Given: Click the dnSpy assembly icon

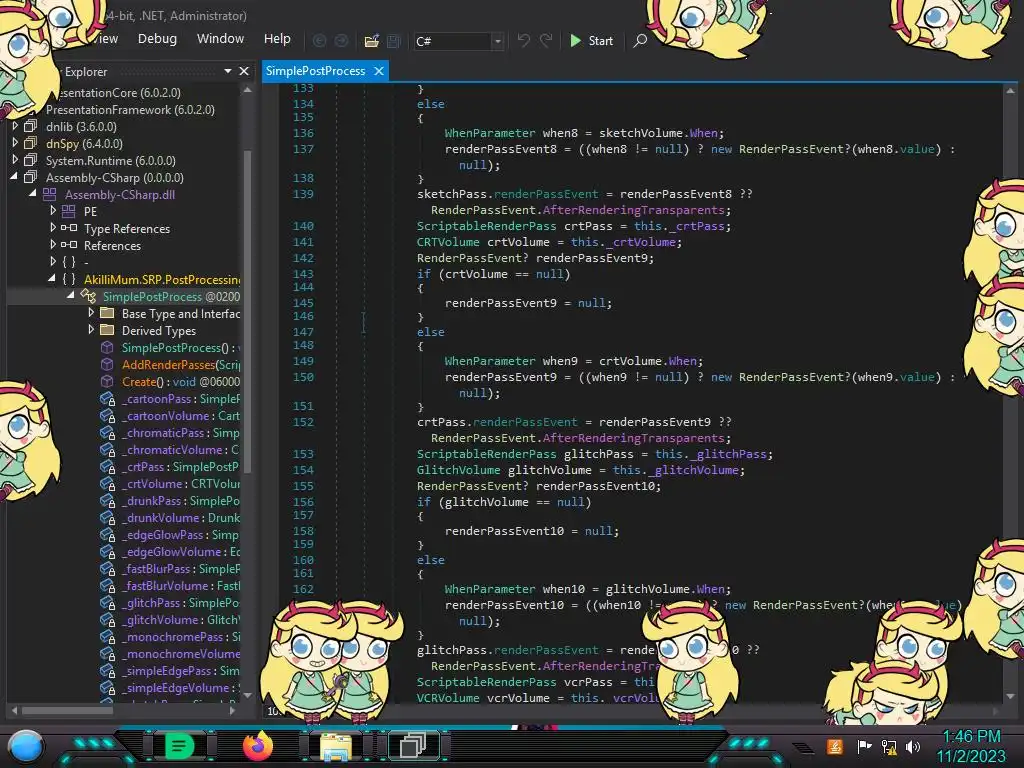Looking at the screenshot, I should (x=31, y=143).
